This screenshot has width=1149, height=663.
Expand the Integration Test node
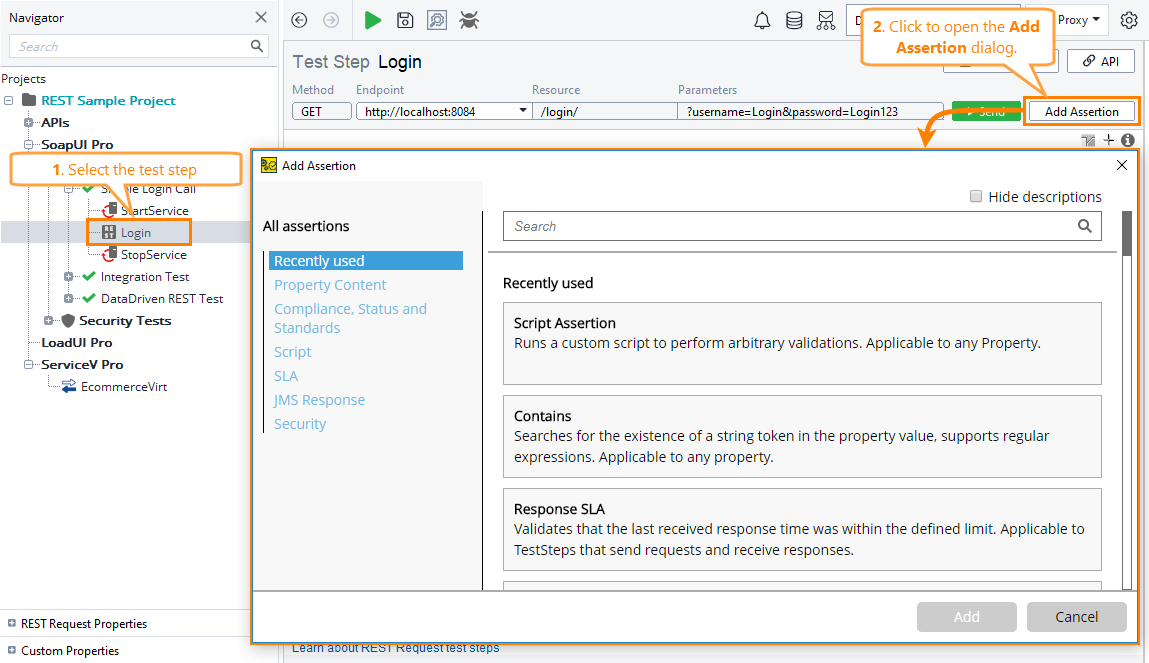(68, 276)
